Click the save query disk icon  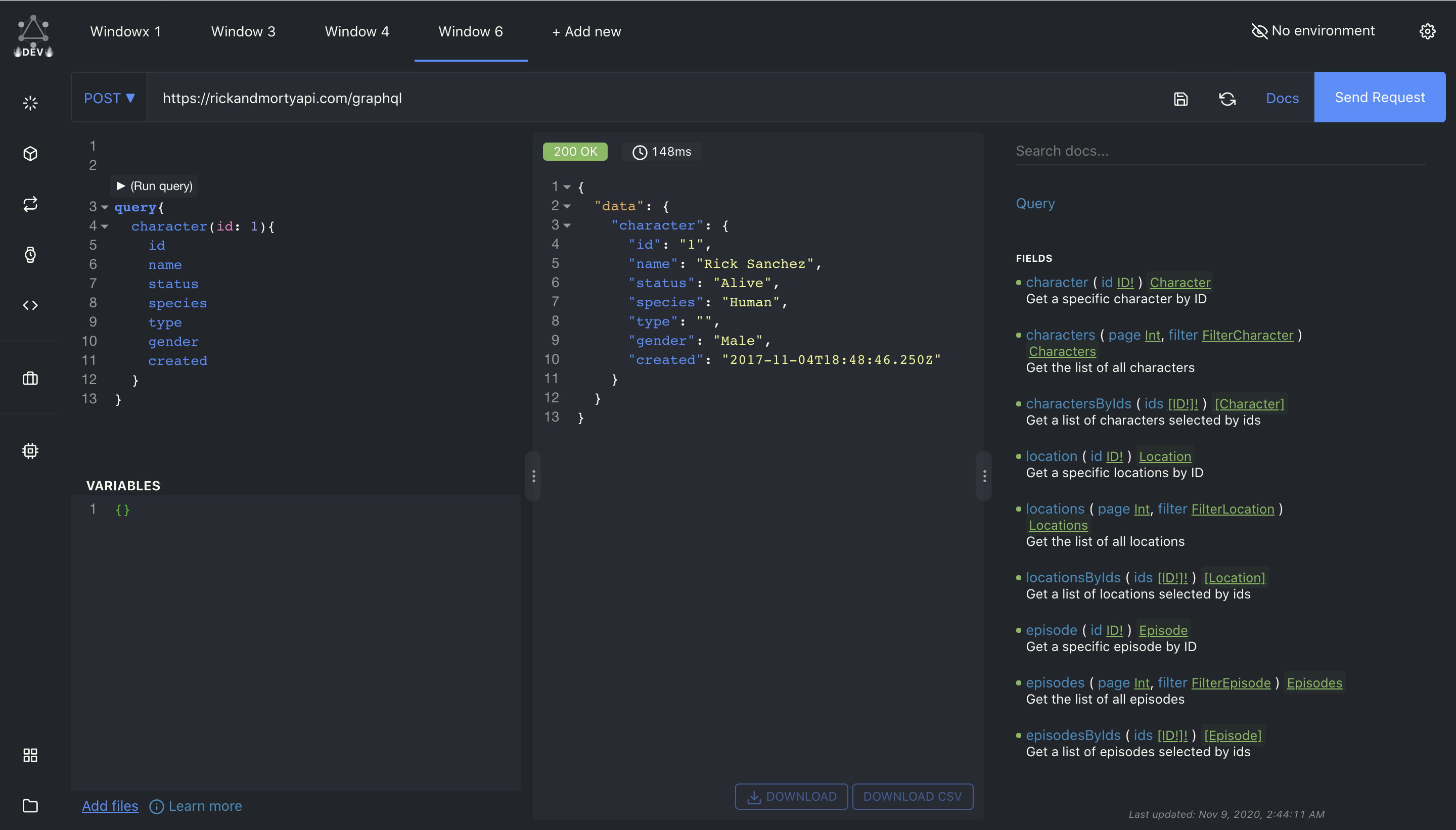1180,99
